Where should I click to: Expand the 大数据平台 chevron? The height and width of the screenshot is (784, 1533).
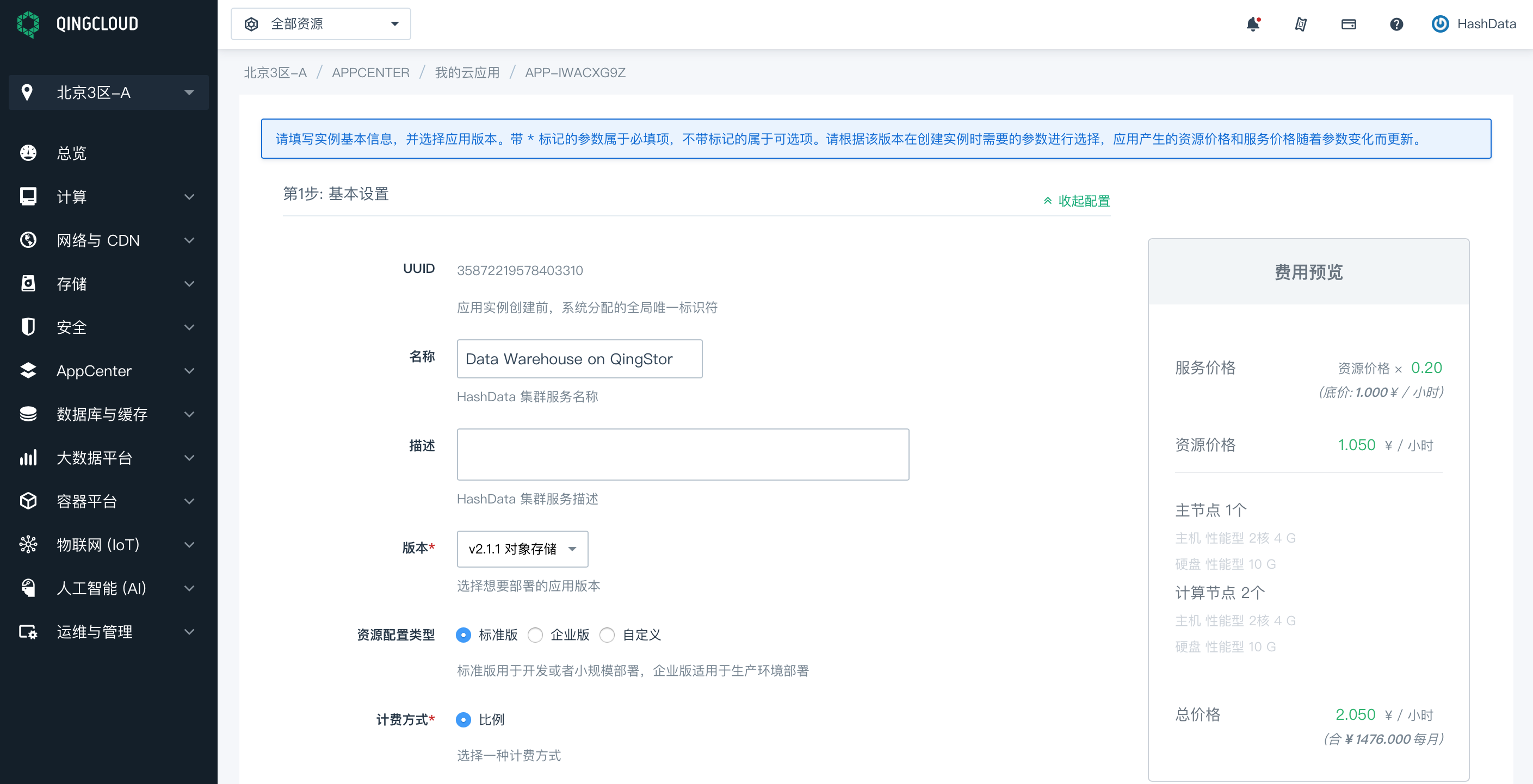(x=189, y=457)
